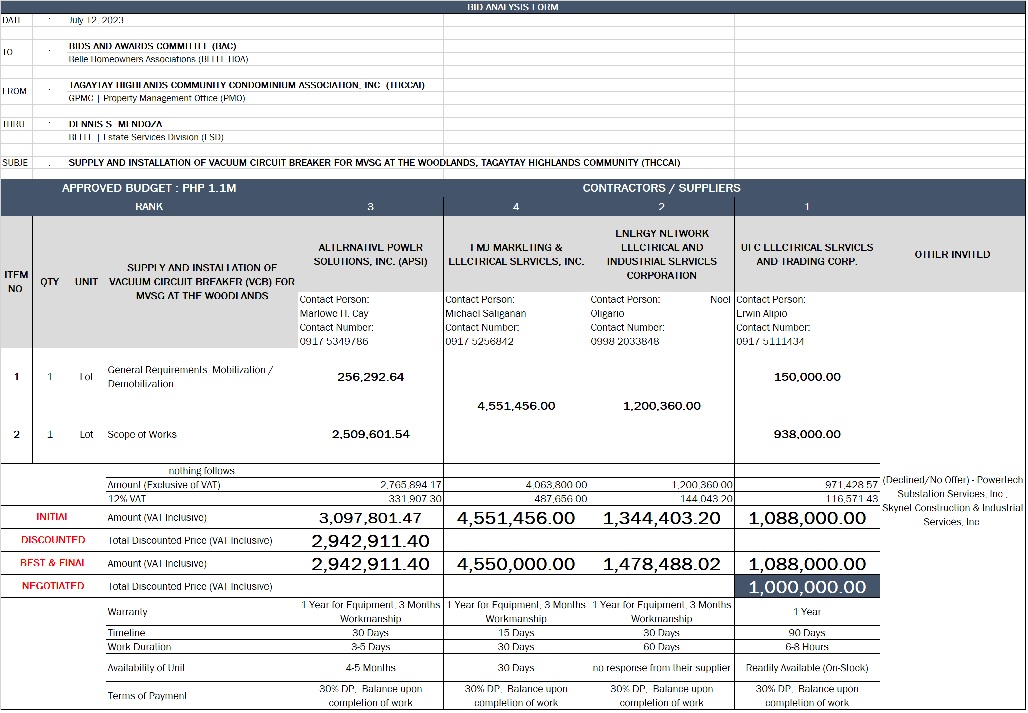Click the Estate Services Division cell
The image size is (1028, 713).
(146, 137)
